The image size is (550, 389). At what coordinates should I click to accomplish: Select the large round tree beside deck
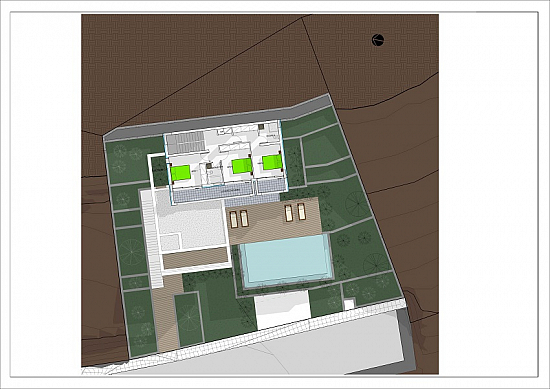pyautogui.click(x=357, y=204)
